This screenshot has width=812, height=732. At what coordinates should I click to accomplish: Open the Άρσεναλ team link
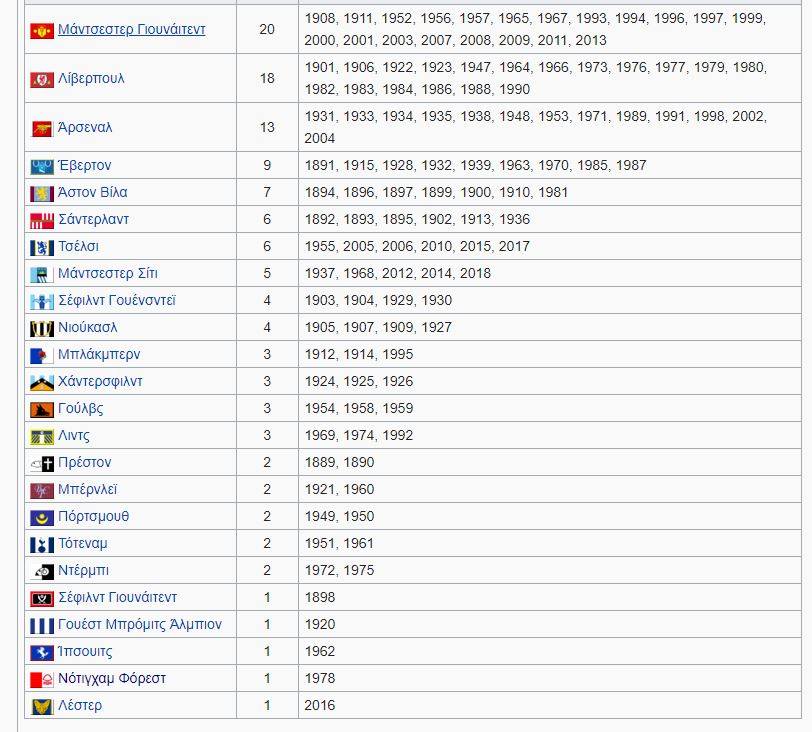pos(85,127)
